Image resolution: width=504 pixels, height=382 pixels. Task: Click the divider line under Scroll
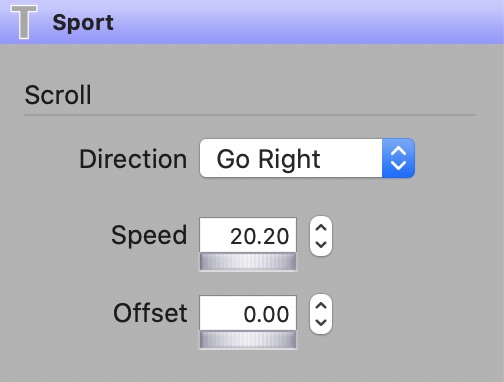point(250,115)
